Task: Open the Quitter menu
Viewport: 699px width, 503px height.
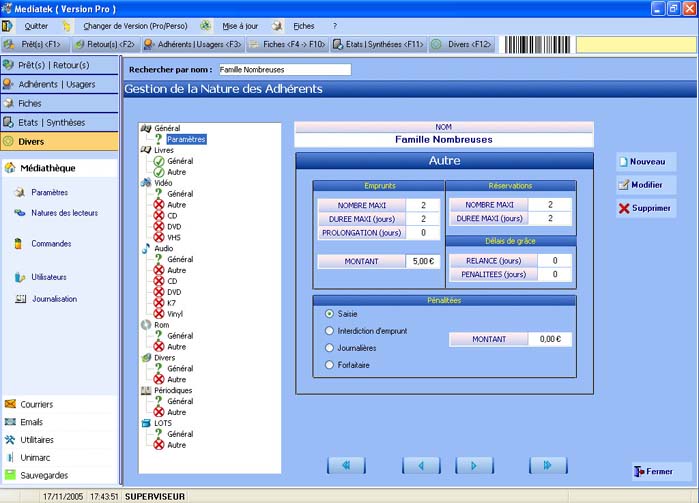Action: coord(36,26)
